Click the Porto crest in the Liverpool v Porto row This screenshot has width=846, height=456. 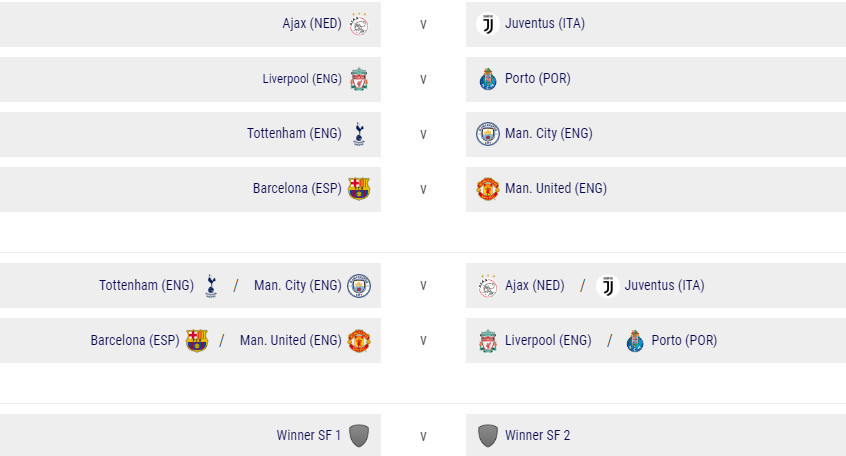pyautogui.click(x=488, y=79)
